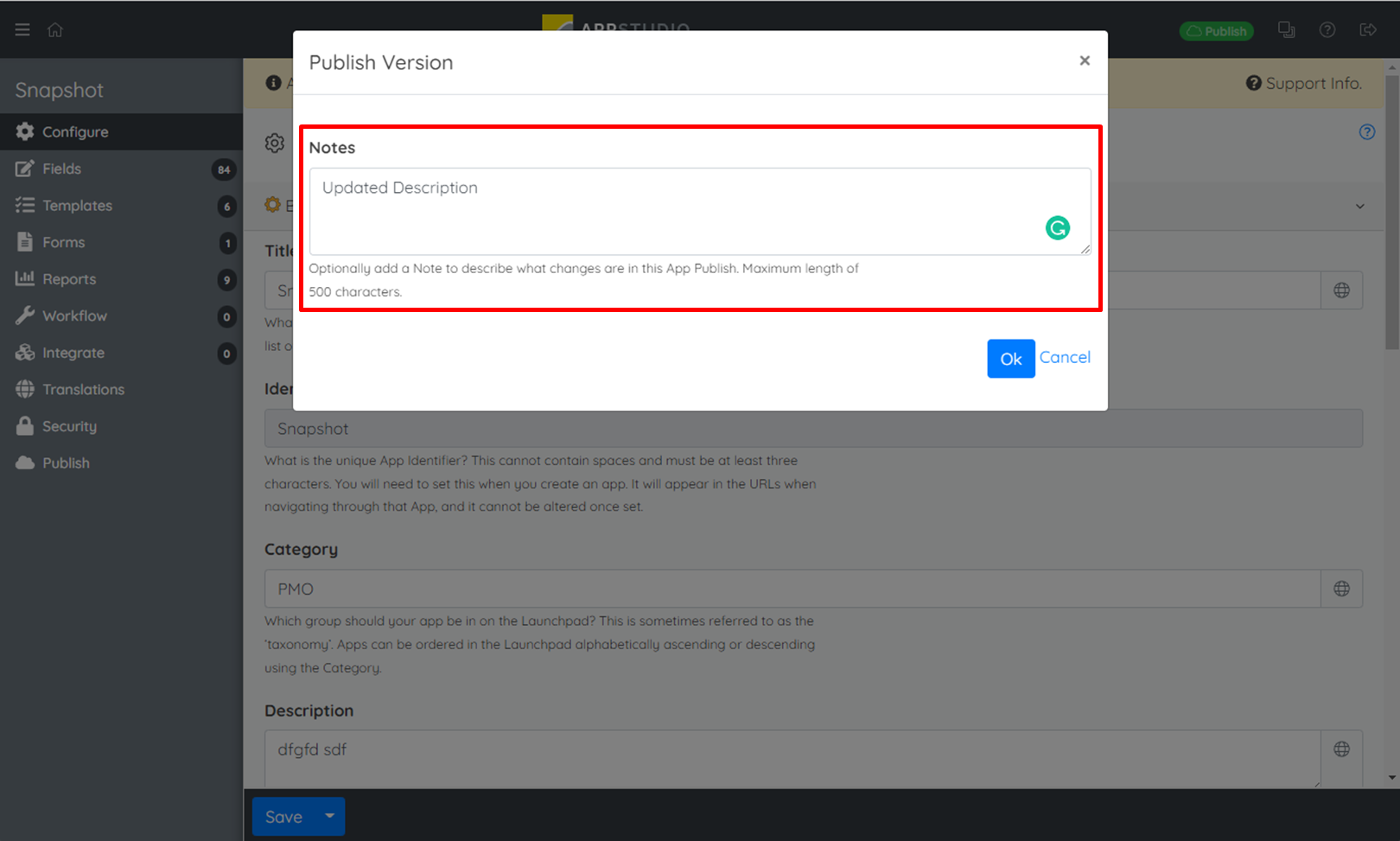1400x841 pixels.
Task: Open Workflow in the sidebar
Action: 121,316
